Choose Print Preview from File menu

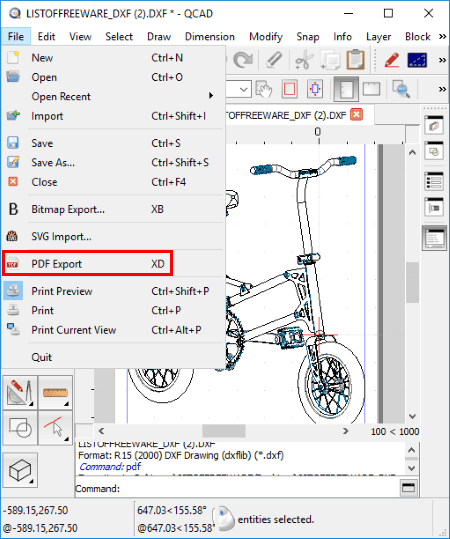[112, 291]
